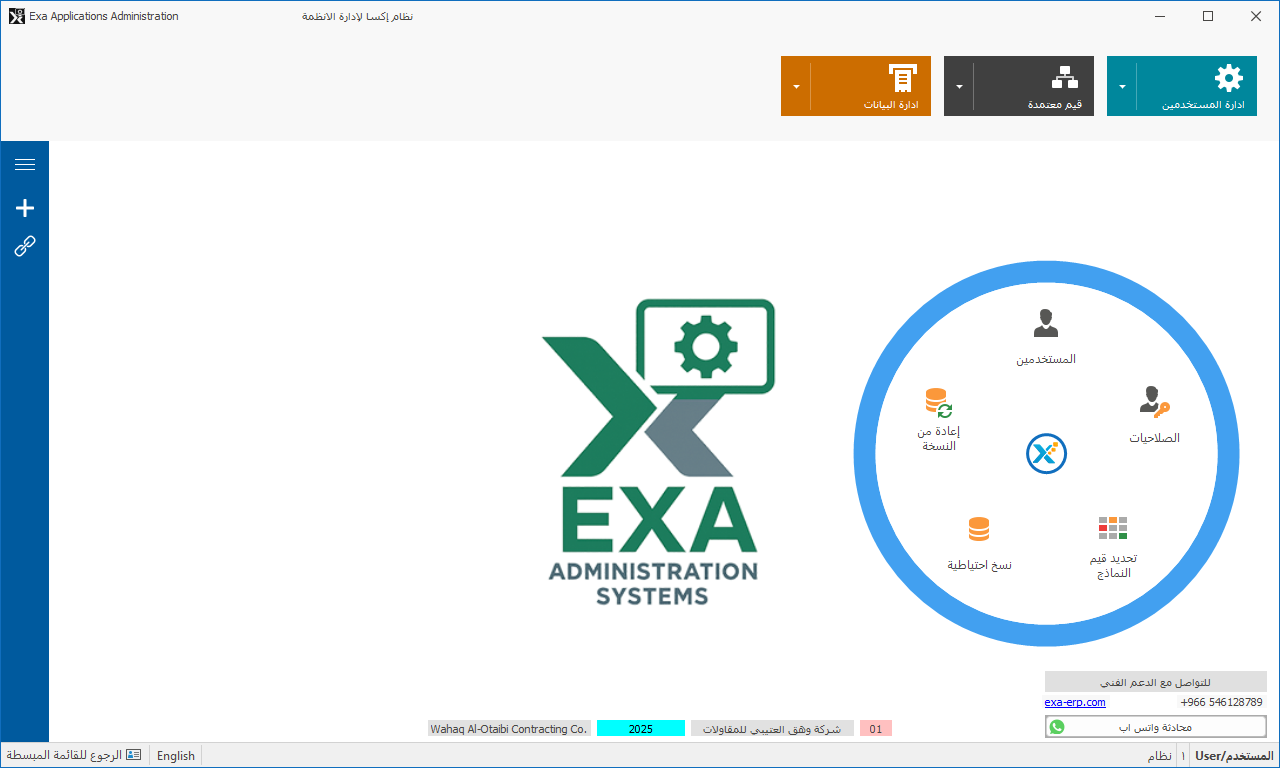Click the شركة وهق العتيبي للمقاولات label
This screenshot has width=1280, height=768.
772,729
